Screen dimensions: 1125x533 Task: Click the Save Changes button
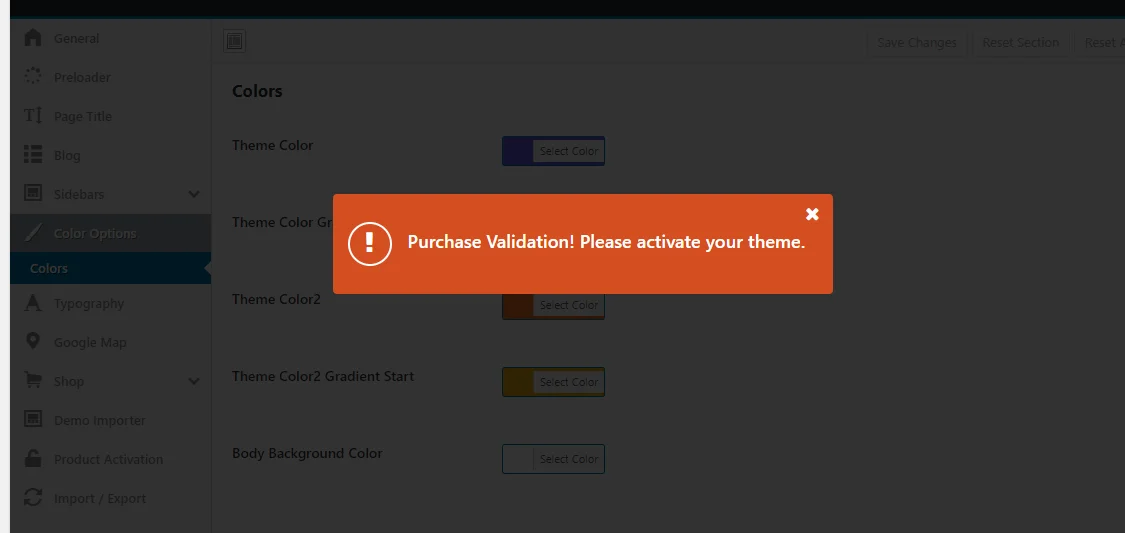tap(917, 42)
